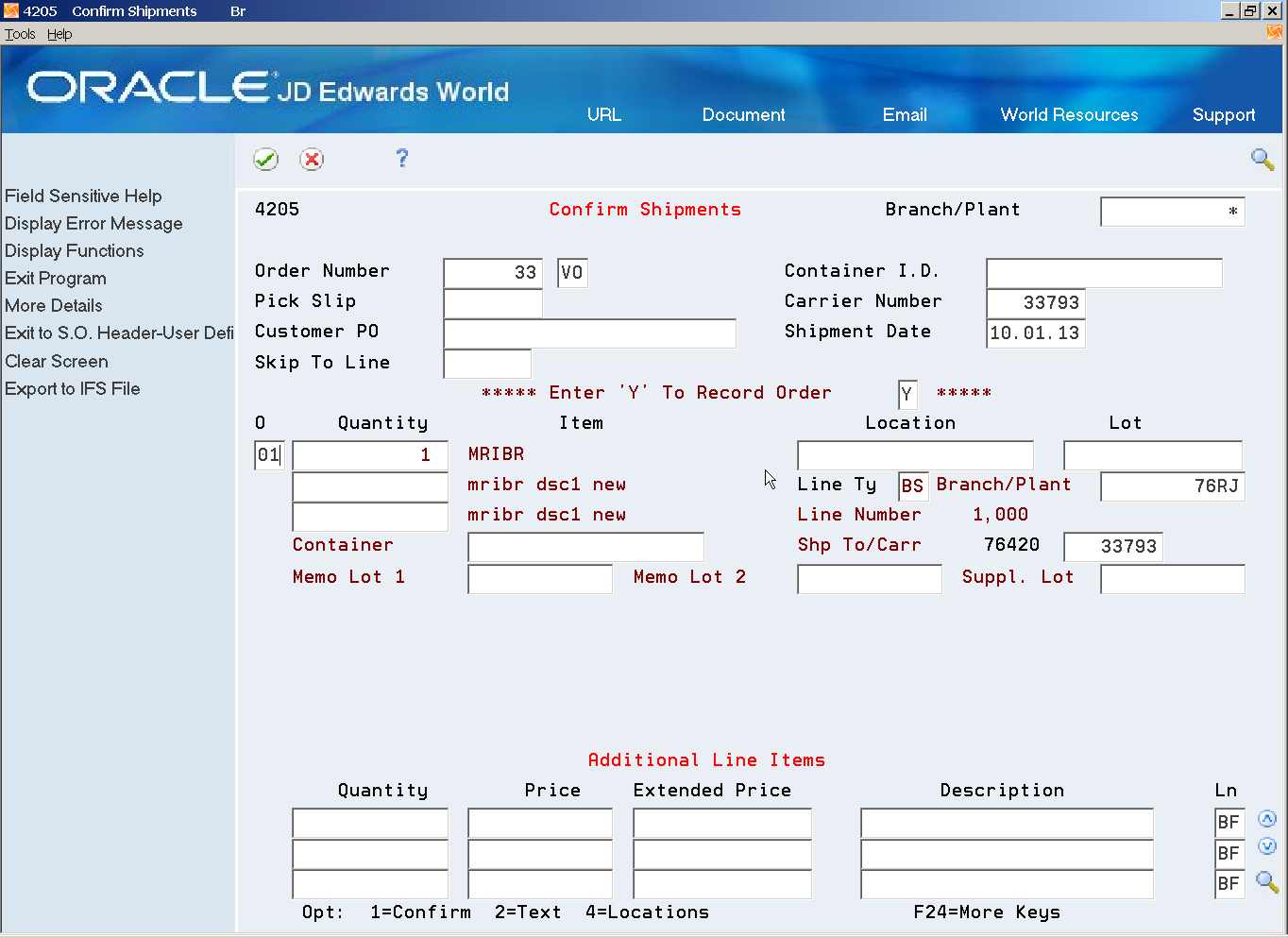The width and height of the screenshot is (1288, 938).
Task: Click the Line Number value 1,000
Action: coord(1001,515)
